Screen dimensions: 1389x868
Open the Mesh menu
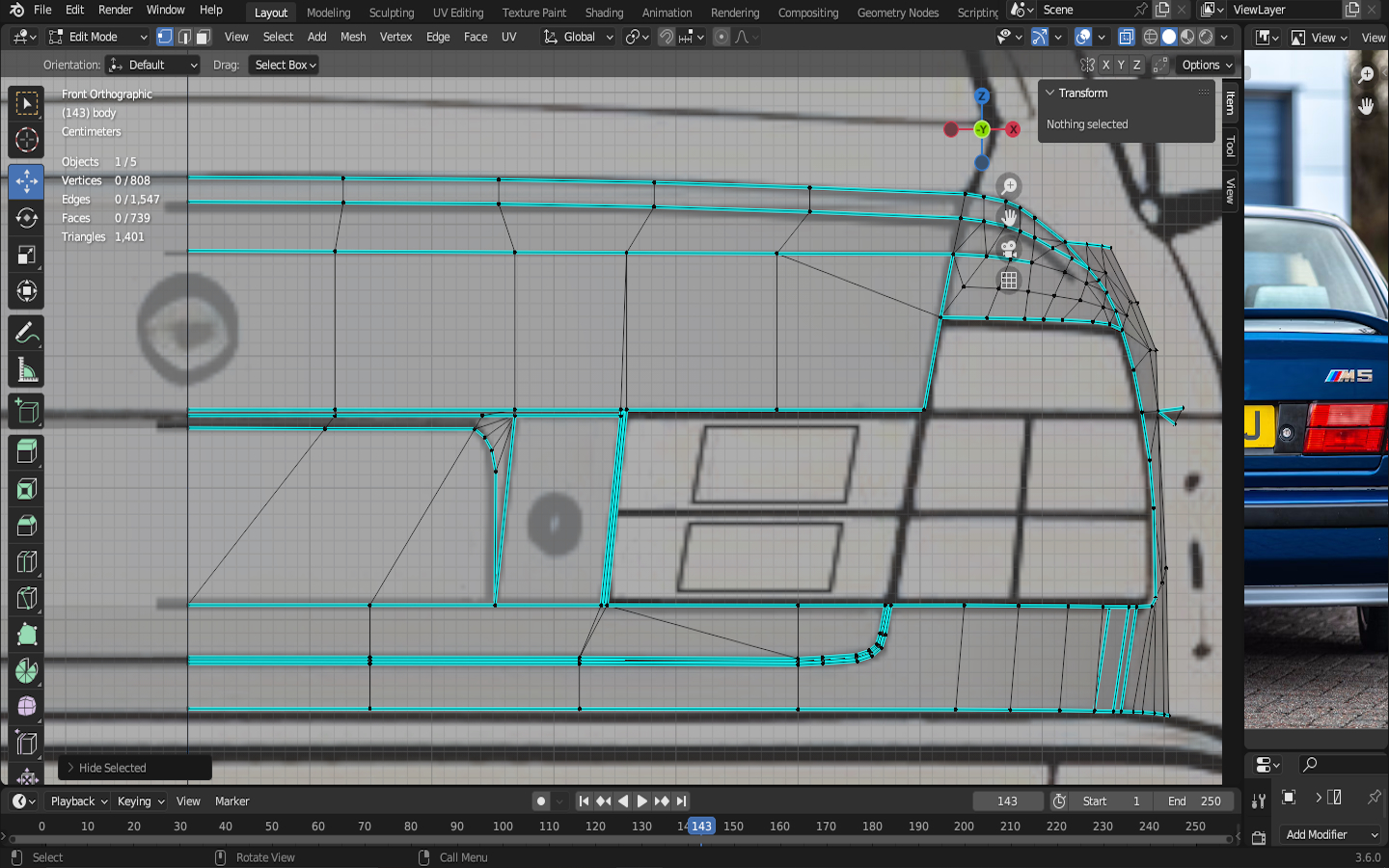353,37
